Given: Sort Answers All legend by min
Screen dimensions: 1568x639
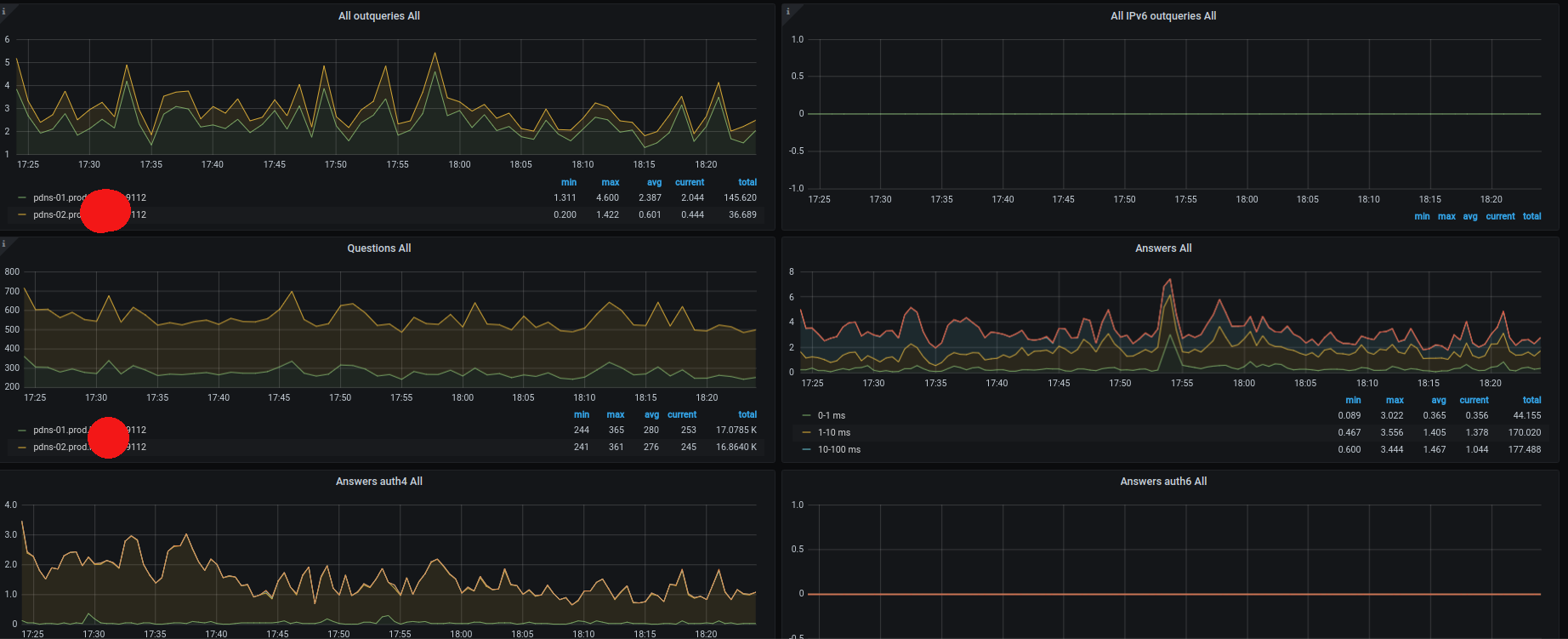Looking at the screenshot, I should pyautogui.click(x=1353, y=400).
